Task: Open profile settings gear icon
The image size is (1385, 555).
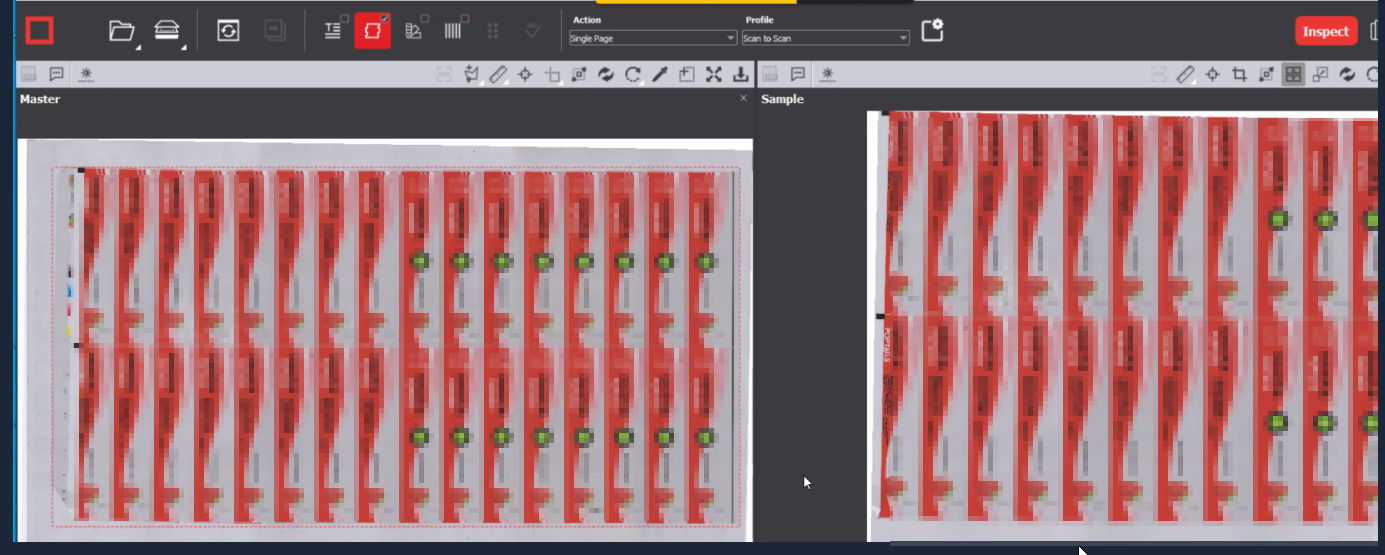Action: [x=932, y=31]
